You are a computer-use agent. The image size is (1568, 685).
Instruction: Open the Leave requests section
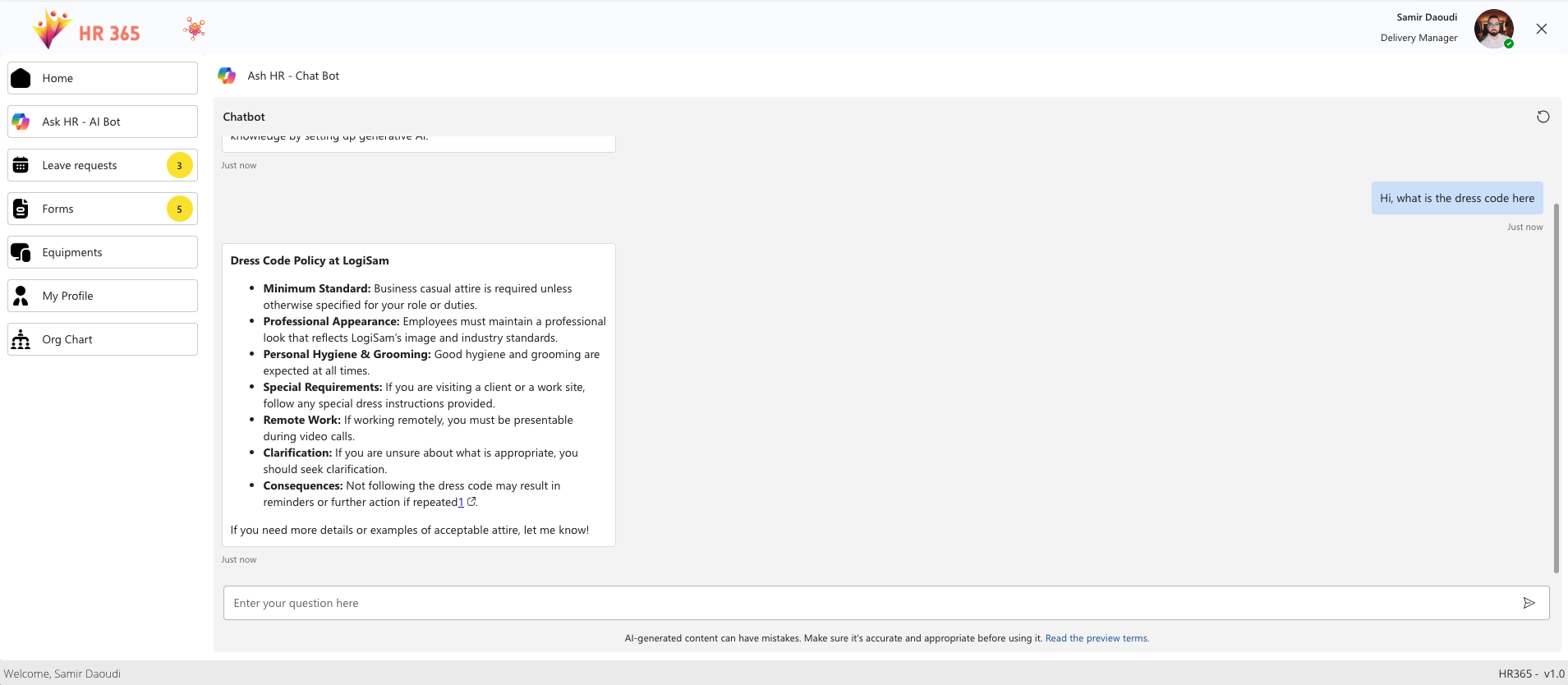click(90, 165)
